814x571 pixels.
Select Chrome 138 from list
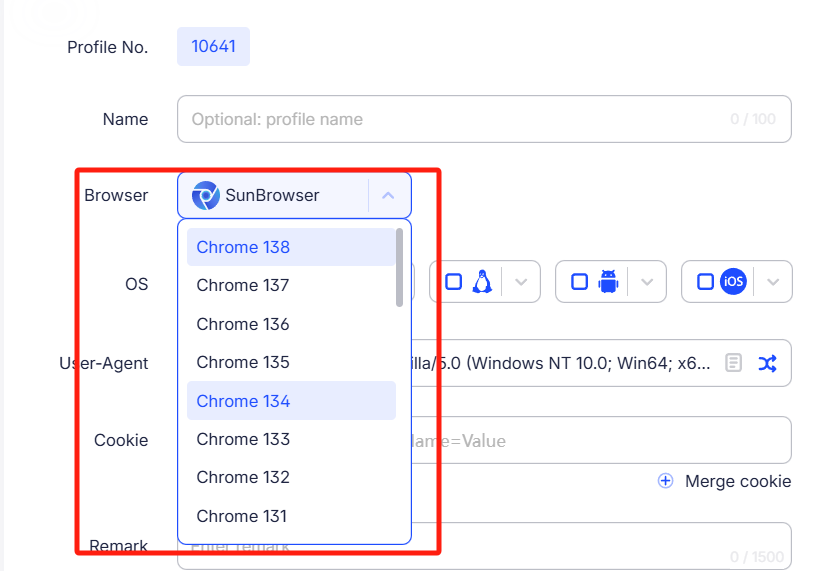click(291, 247)
